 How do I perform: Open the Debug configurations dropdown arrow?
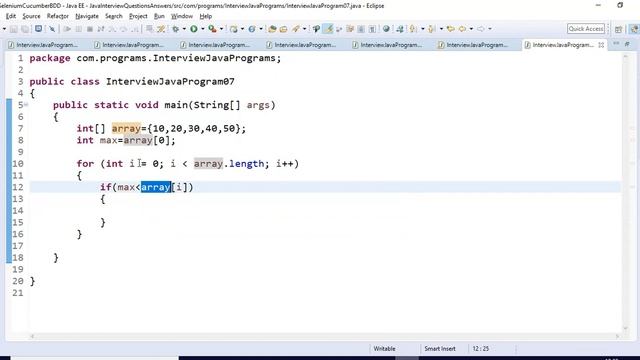tap(184, 29)
